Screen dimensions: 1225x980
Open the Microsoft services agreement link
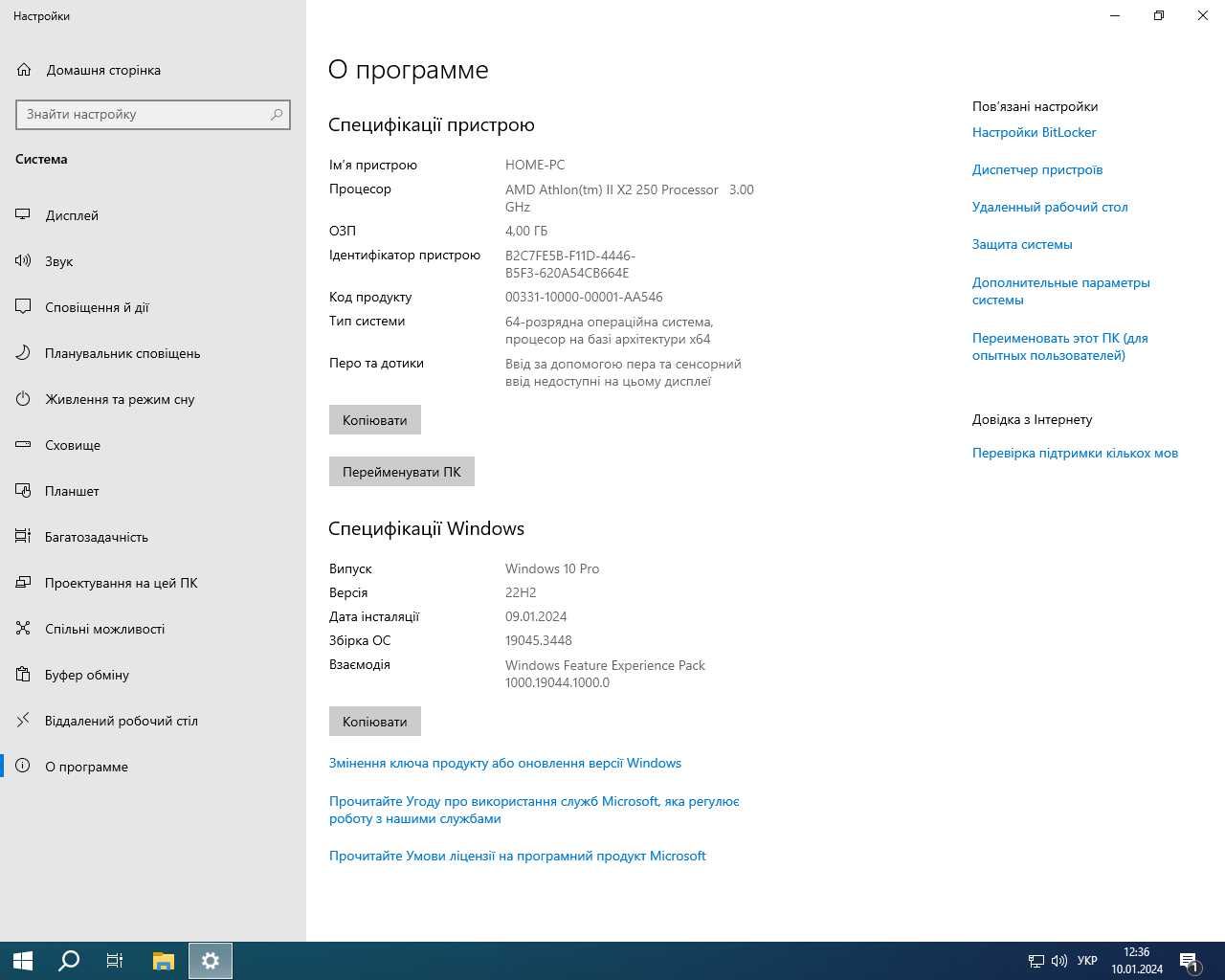[534, 810]
